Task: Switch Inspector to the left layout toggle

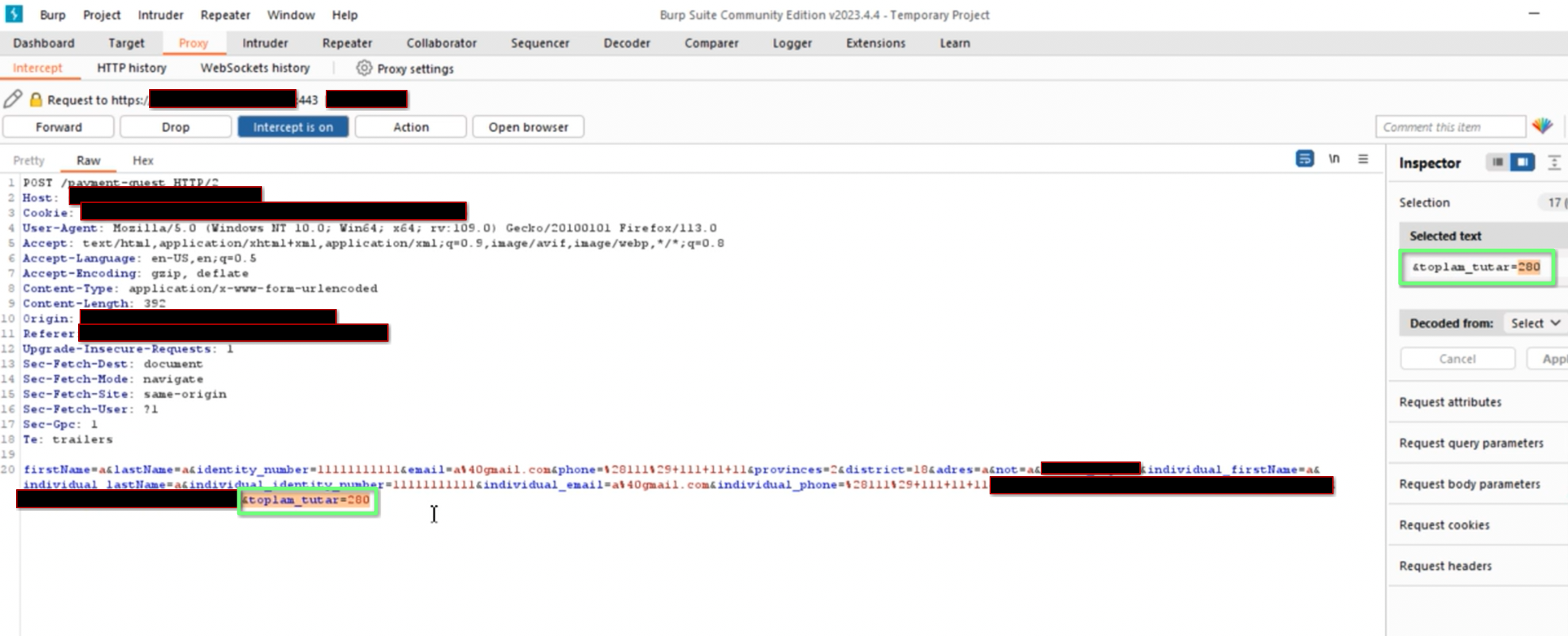Action: point(1497,162)
